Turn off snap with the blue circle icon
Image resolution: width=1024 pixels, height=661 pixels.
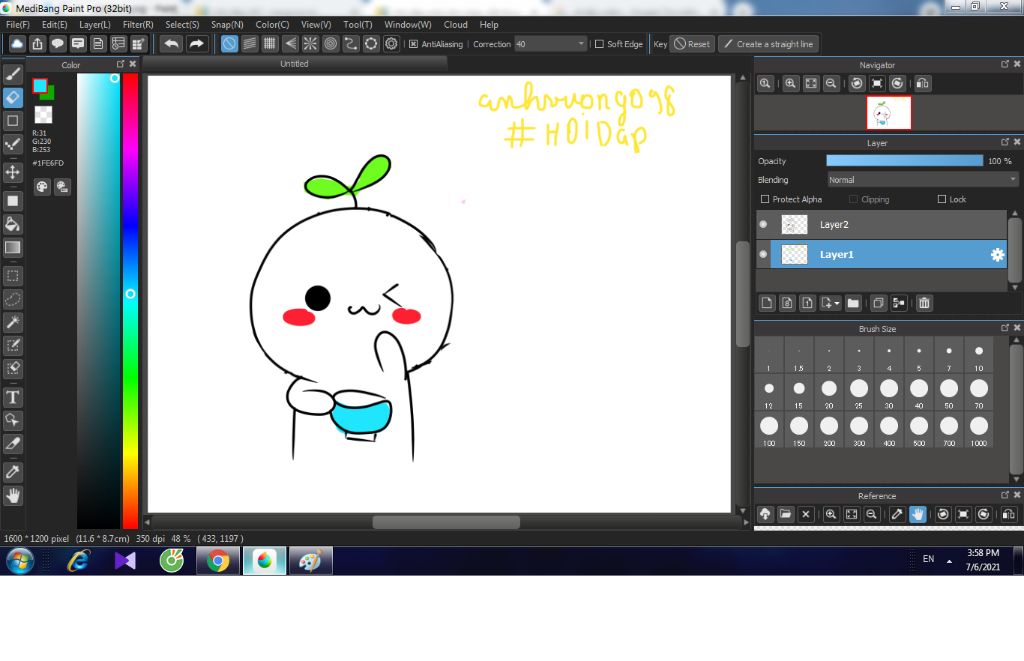tap(229, 44)
